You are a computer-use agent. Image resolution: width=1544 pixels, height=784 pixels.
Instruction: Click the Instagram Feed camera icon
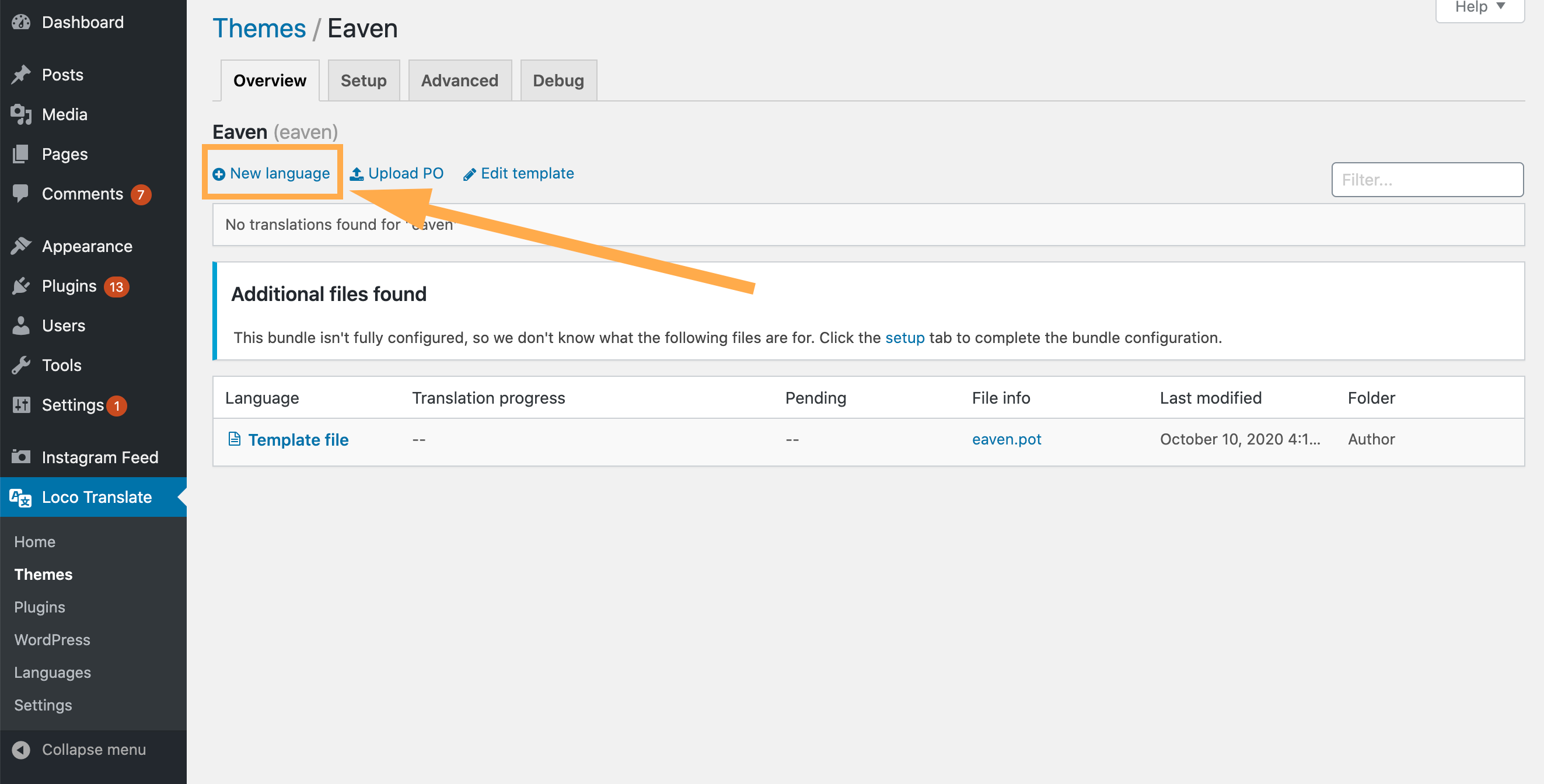click(21, 457)
